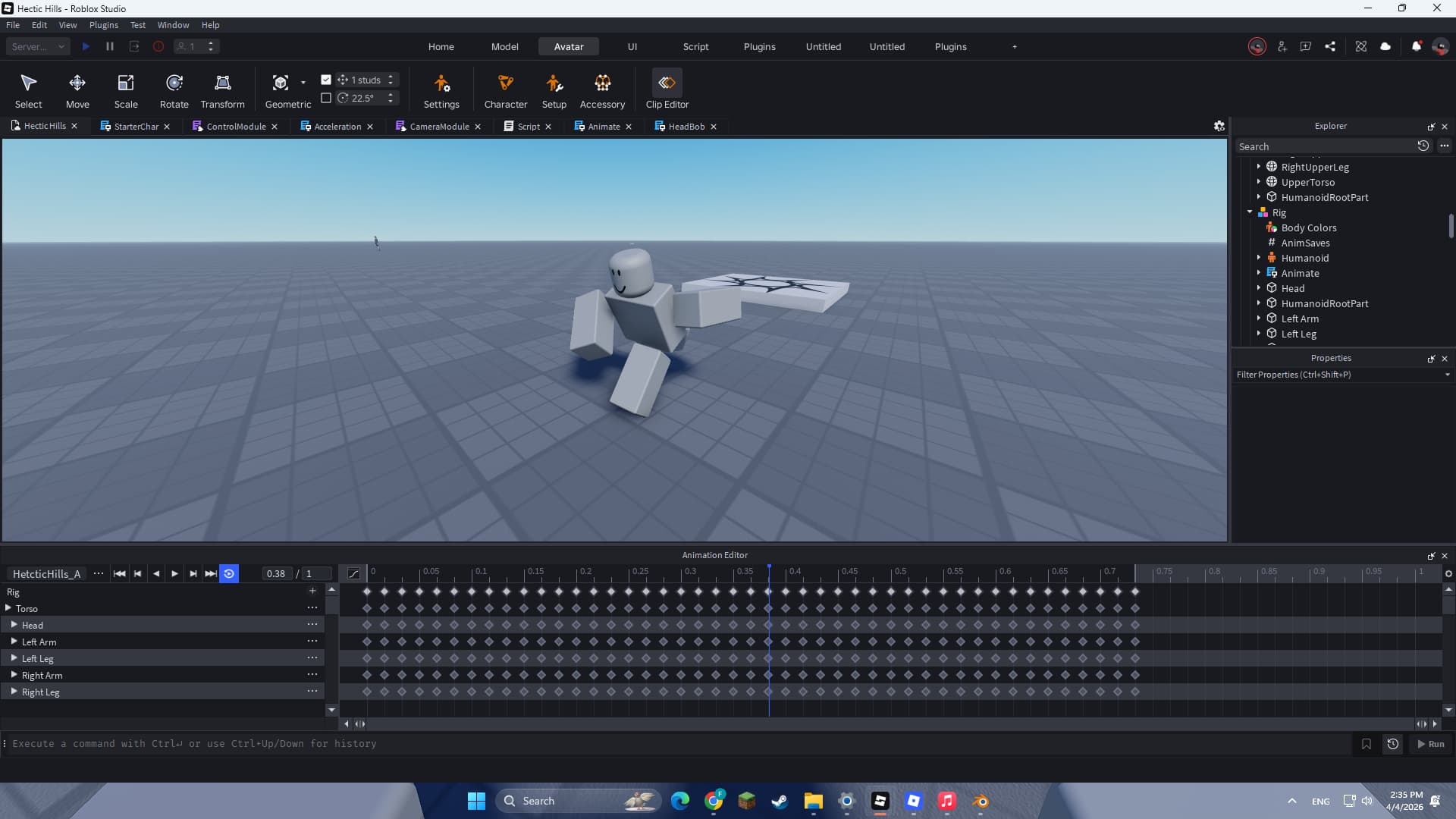The image size is (1456, 819).
Task: Enable the 1 studs move snapping checkbox
Action: coord(326,80)
